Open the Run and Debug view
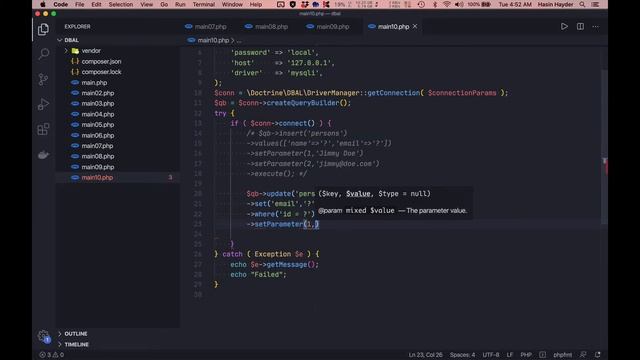Screen dimensions: 640x360 coord(43,104)
